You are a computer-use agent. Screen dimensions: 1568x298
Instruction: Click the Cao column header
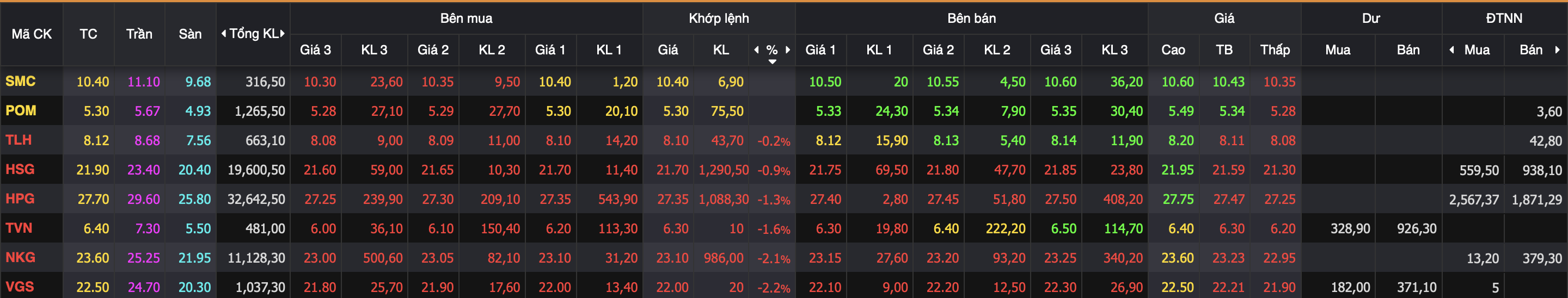pos(1173,50)
